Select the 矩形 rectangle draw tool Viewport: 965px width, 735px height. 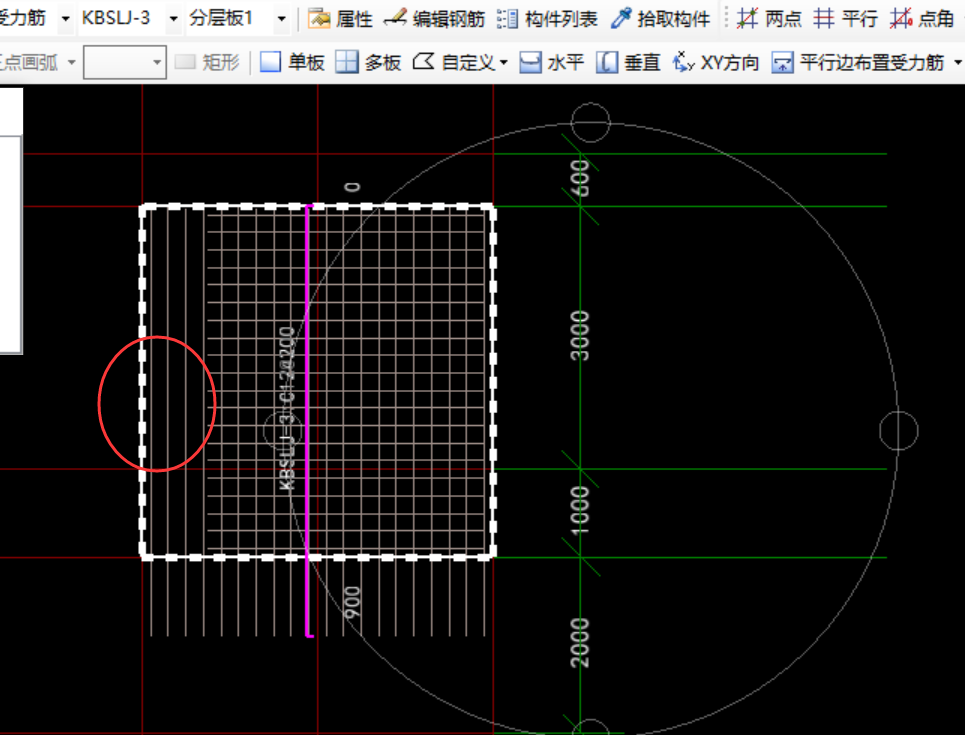pyautogui.click(x=207, y=62)
